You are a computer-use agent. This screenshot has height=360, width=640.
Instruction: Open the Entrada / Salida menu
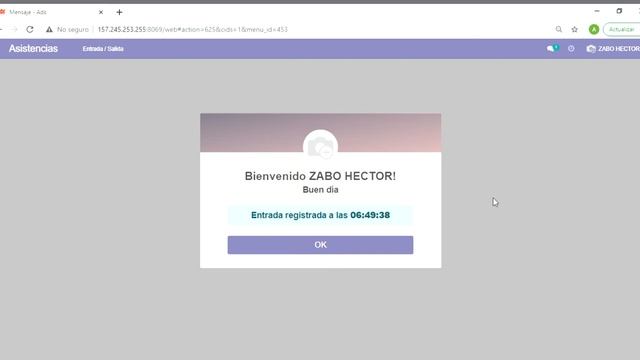coord(103,49)
